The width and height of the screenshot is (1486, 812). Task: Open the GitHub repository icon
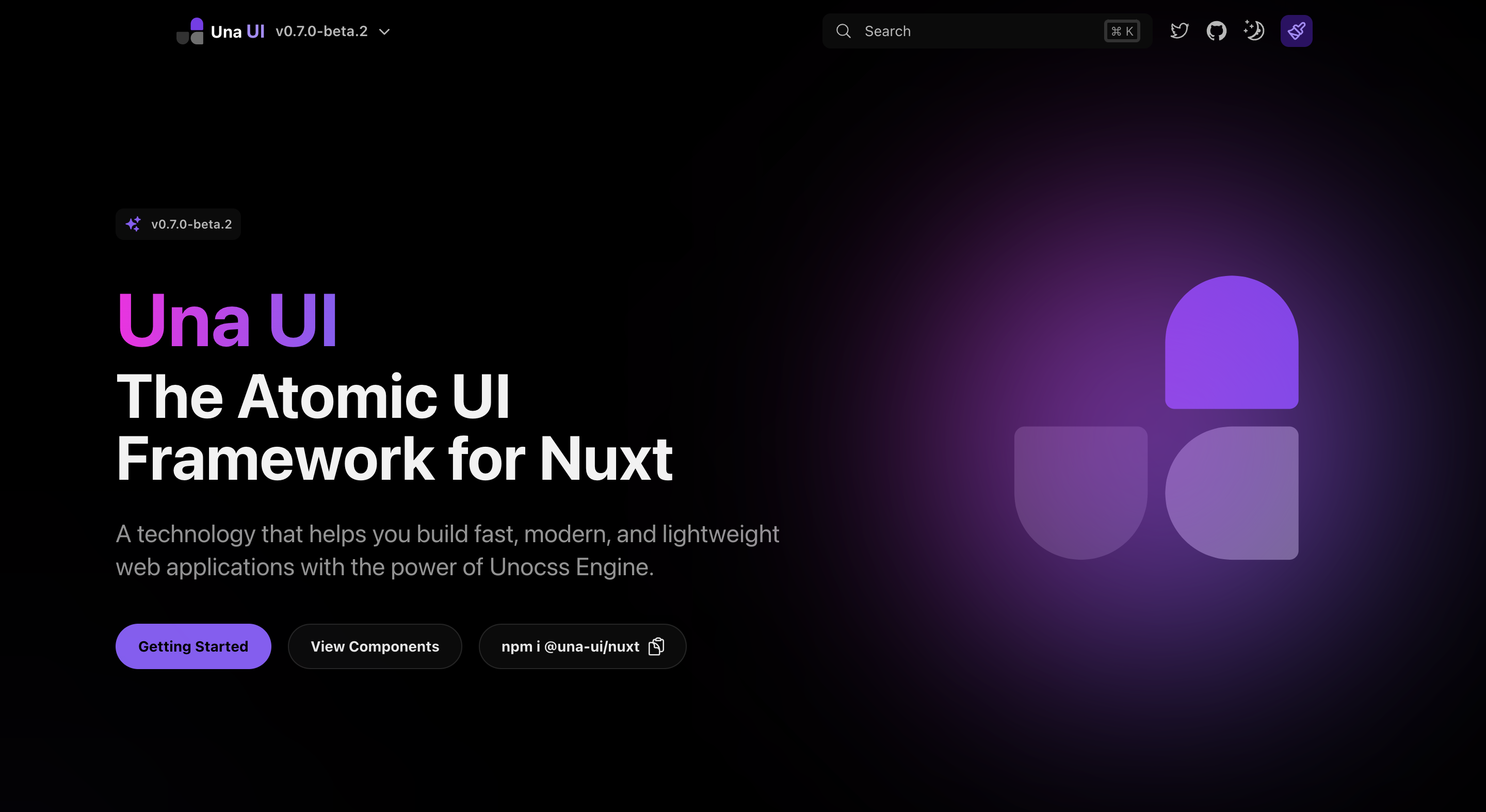pos(1216,30)
